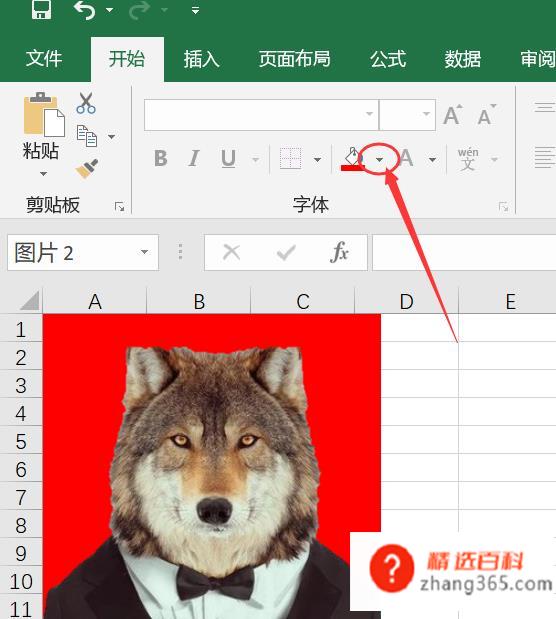556x619 pixels.
Task: Switch to the 插入 tab
Action: click(x=201, y=59)
